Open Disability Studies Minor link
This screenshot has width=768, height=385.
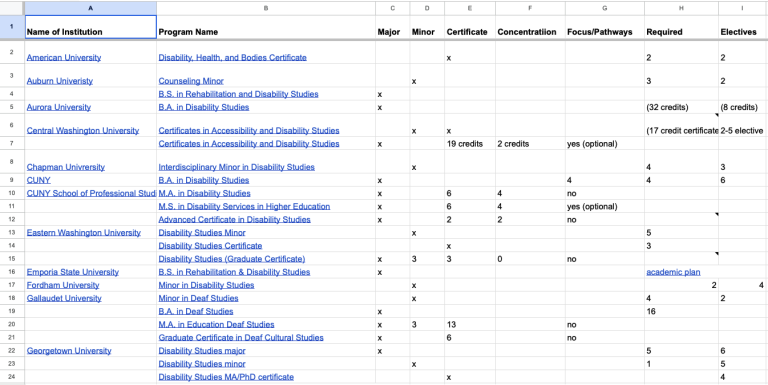click(202, 233)
